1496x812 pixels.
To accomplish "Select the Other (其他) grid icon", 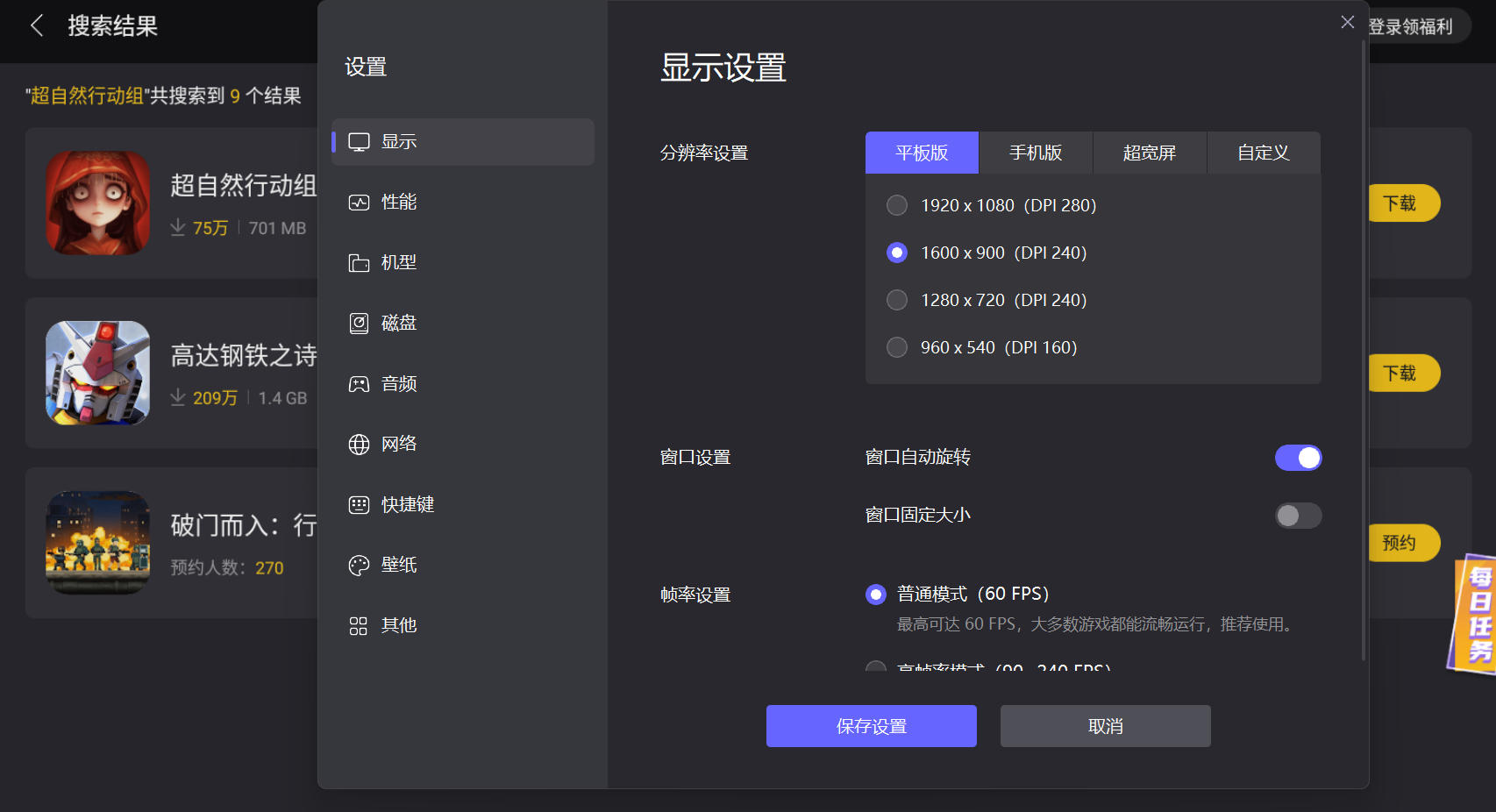I will click(359, 626).
